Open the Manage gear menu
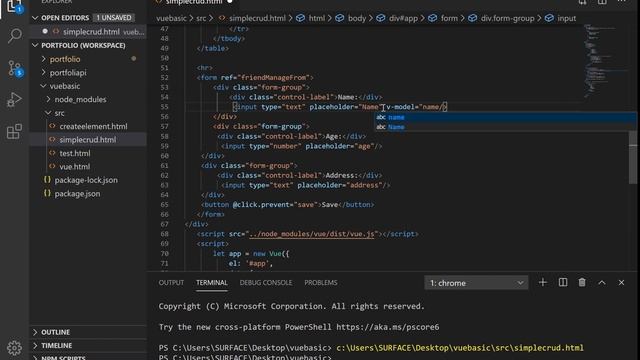This screenshot has height=360, width=640. point(15,347)
